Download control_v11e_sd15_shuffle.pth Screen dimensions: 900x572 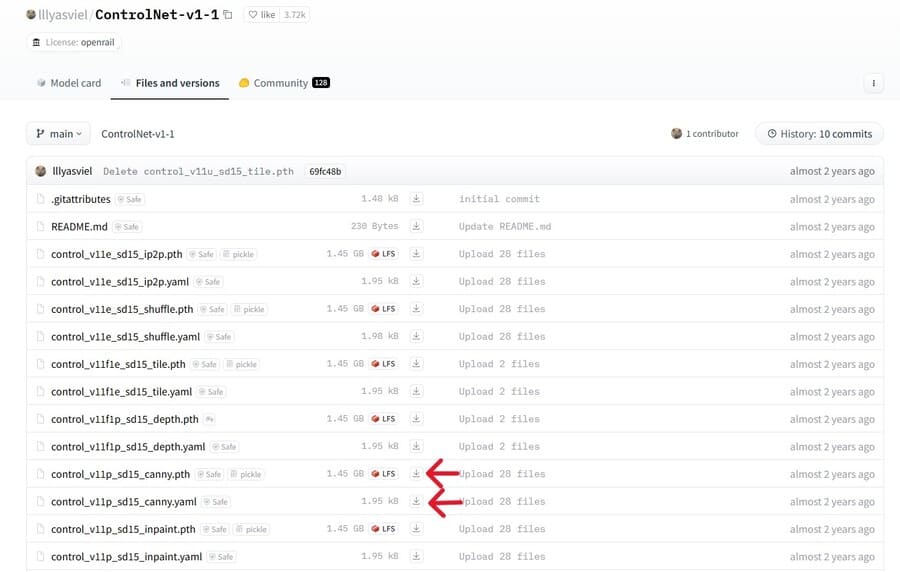pos(416,309)
